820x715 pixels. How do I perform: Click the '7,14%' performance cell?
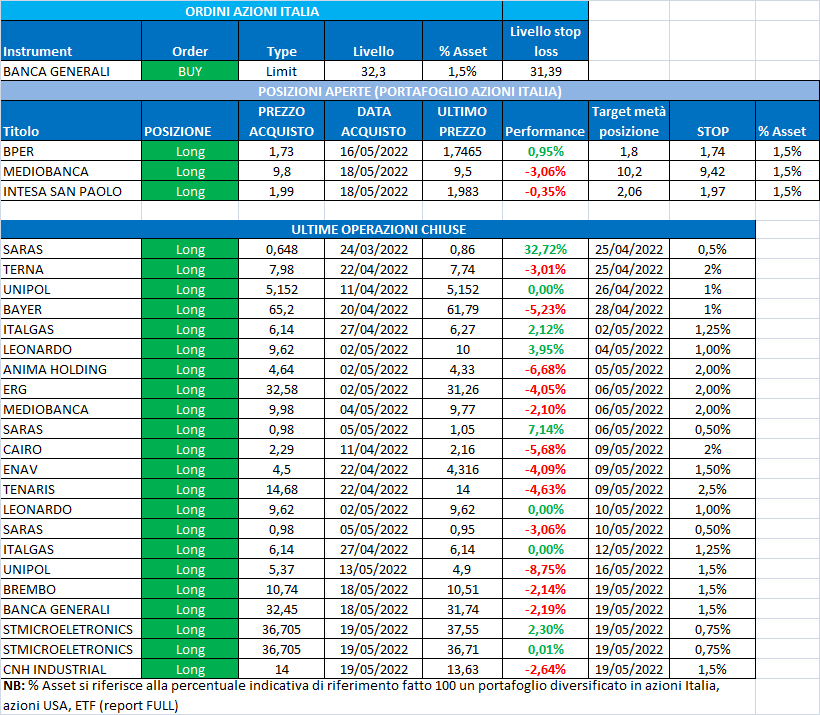point(545,429)
